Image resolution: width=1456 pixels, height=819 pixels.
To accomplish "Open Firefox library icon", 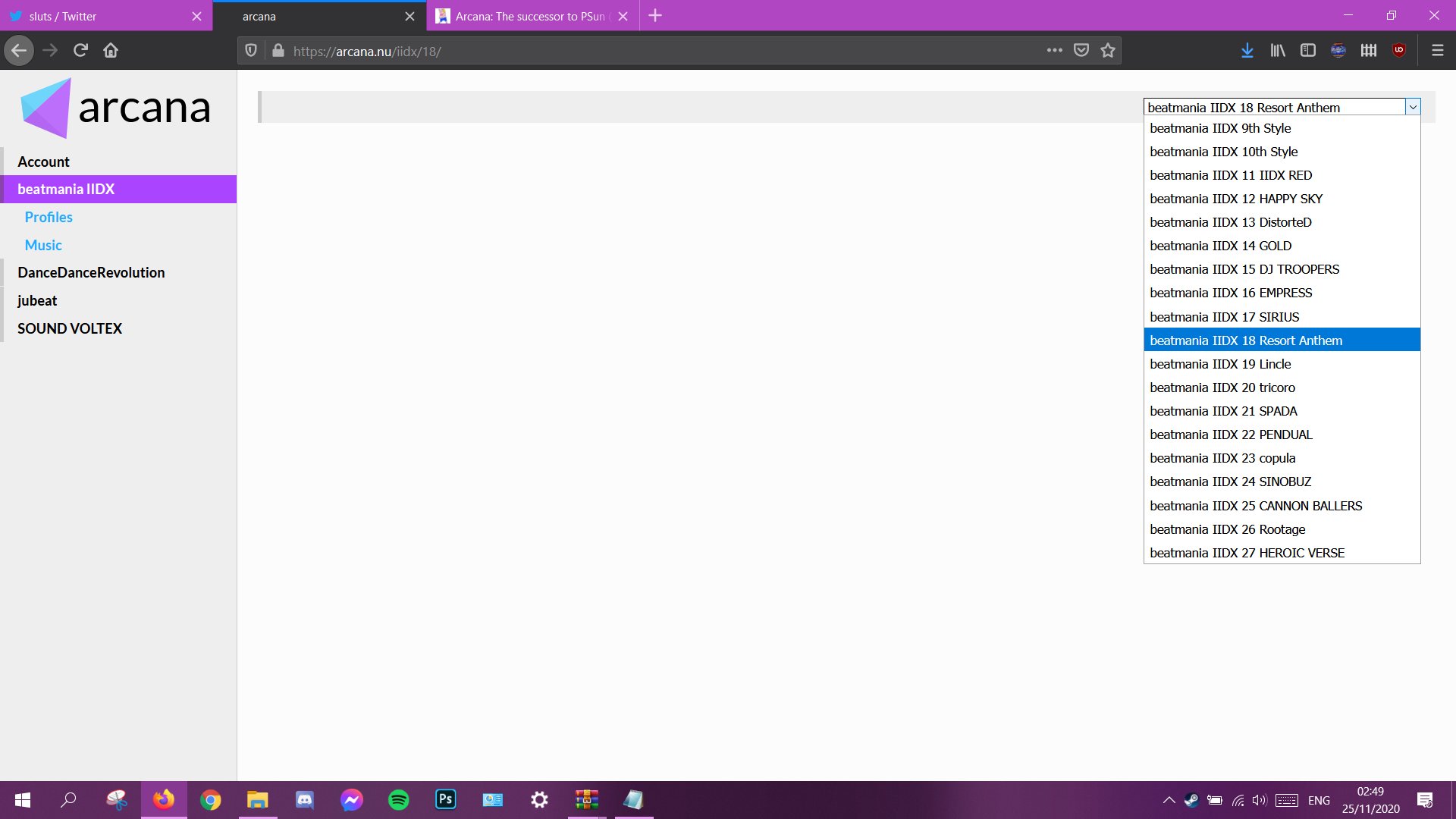I will click(x=1278, y=51).
